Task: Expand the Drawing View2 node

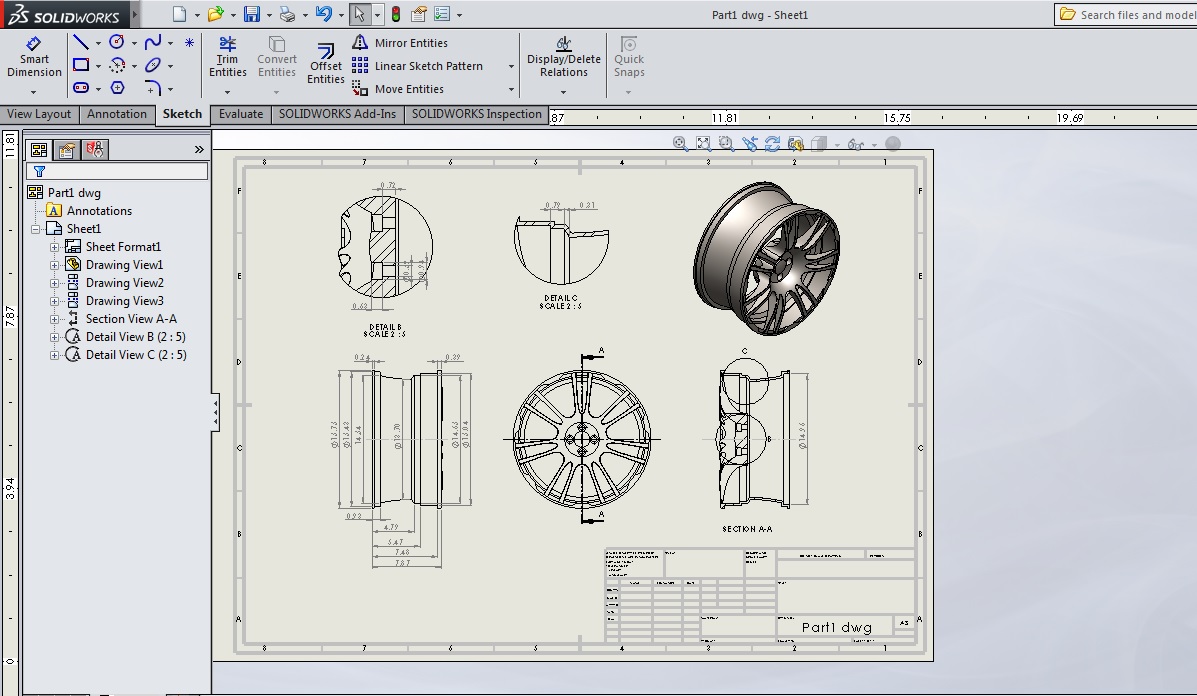Action: pyautogui.click(x=54, y=283)
